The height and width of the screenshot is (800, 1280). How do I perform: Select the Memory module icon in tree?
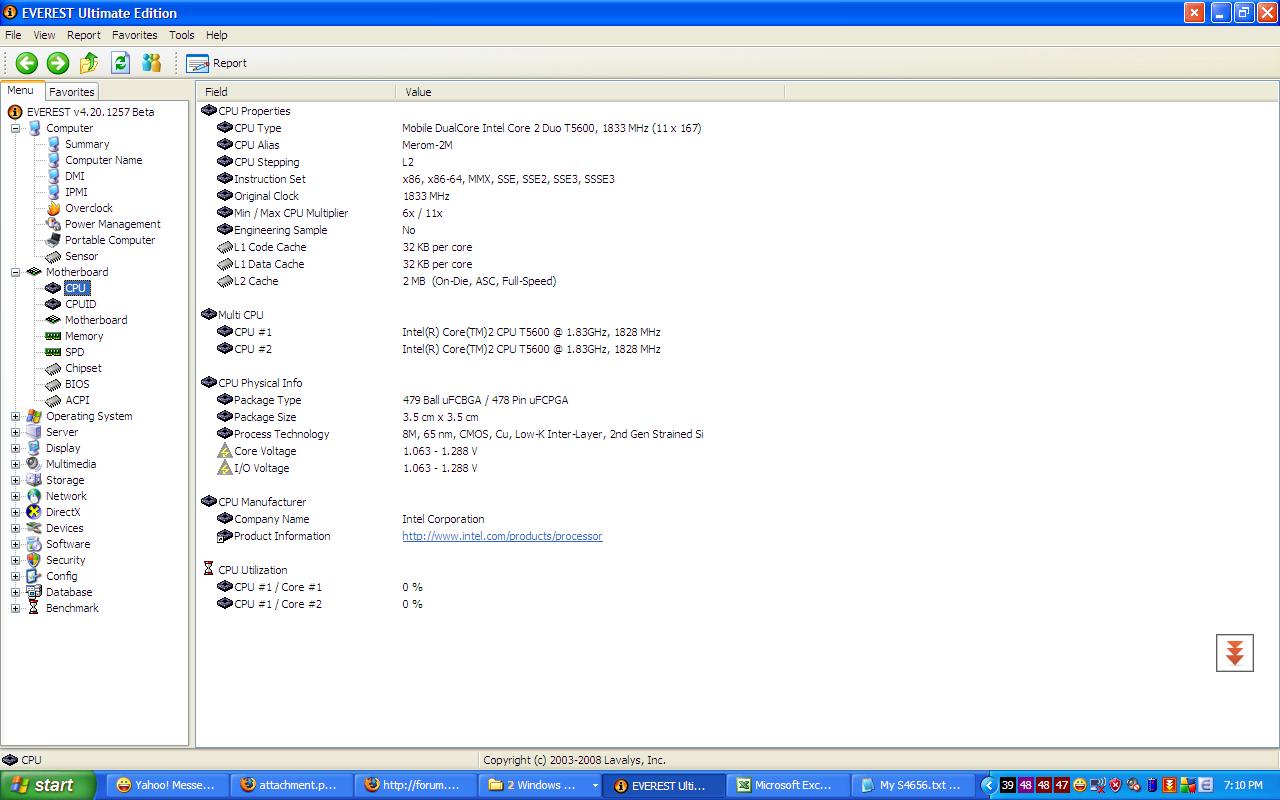pyautogui.click(x=54, y=336)
